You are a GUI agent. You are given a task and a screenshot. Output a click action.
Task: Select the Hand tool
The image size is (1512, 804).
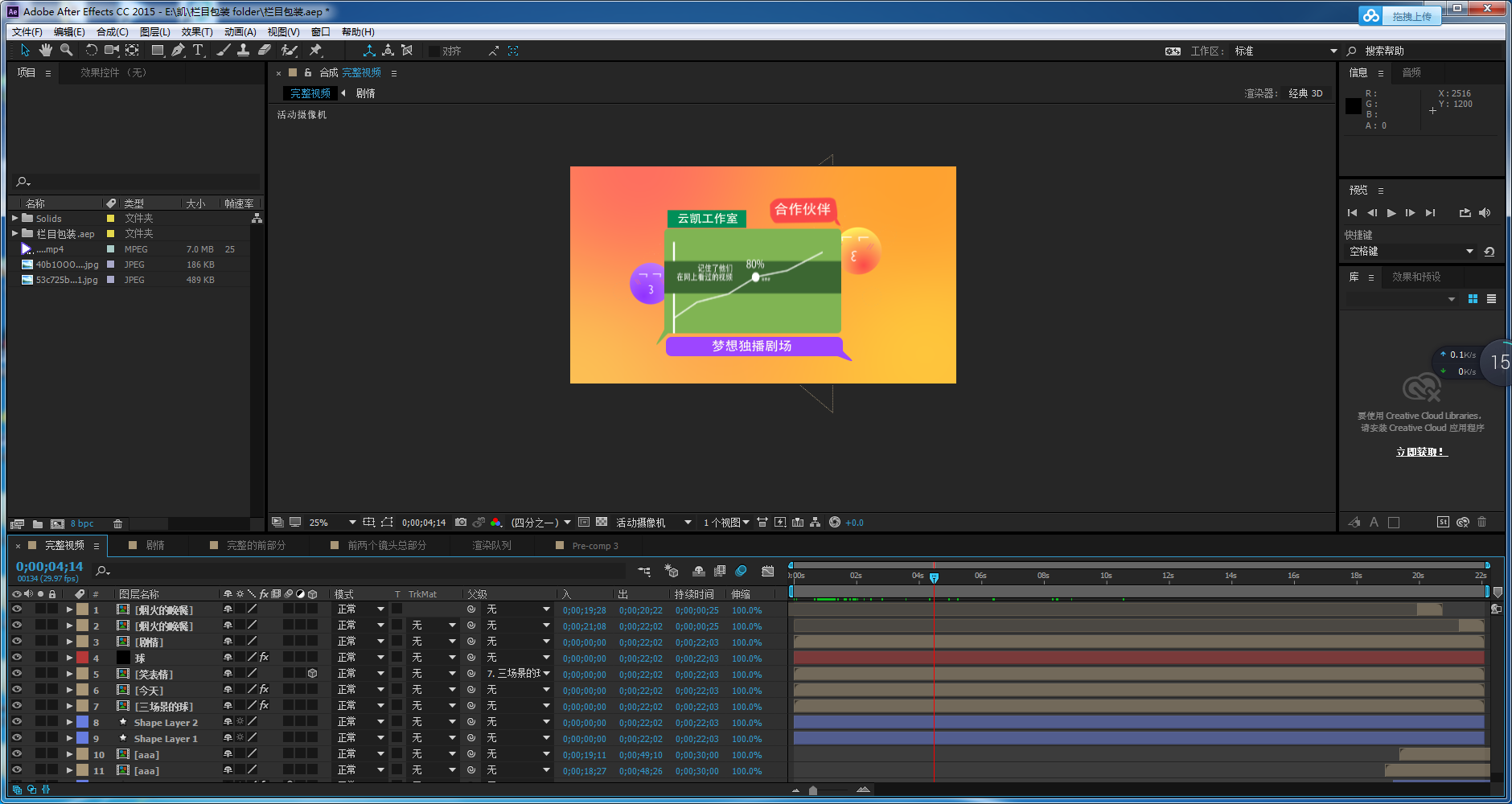(x=46, y=51)
